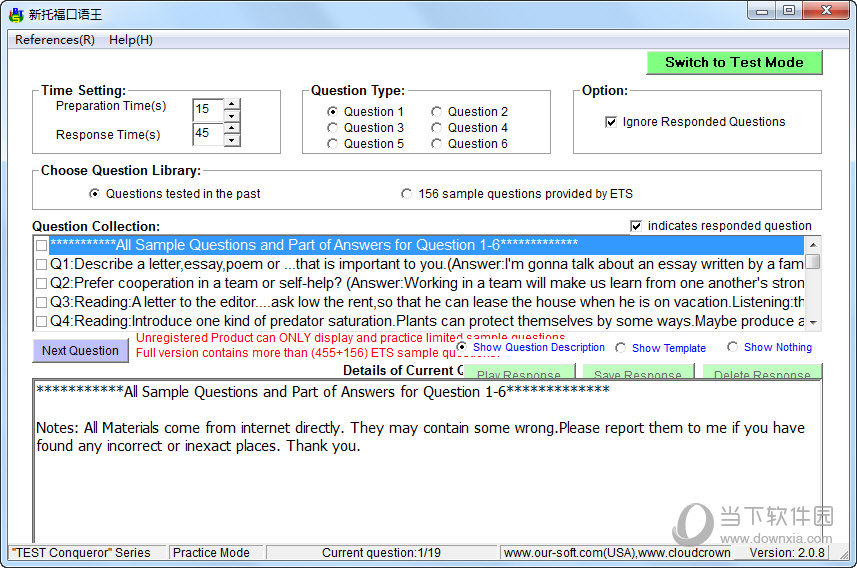Click inside the question details text area
This screenshot has width=857, height=568.
click(x=427, y=461)
